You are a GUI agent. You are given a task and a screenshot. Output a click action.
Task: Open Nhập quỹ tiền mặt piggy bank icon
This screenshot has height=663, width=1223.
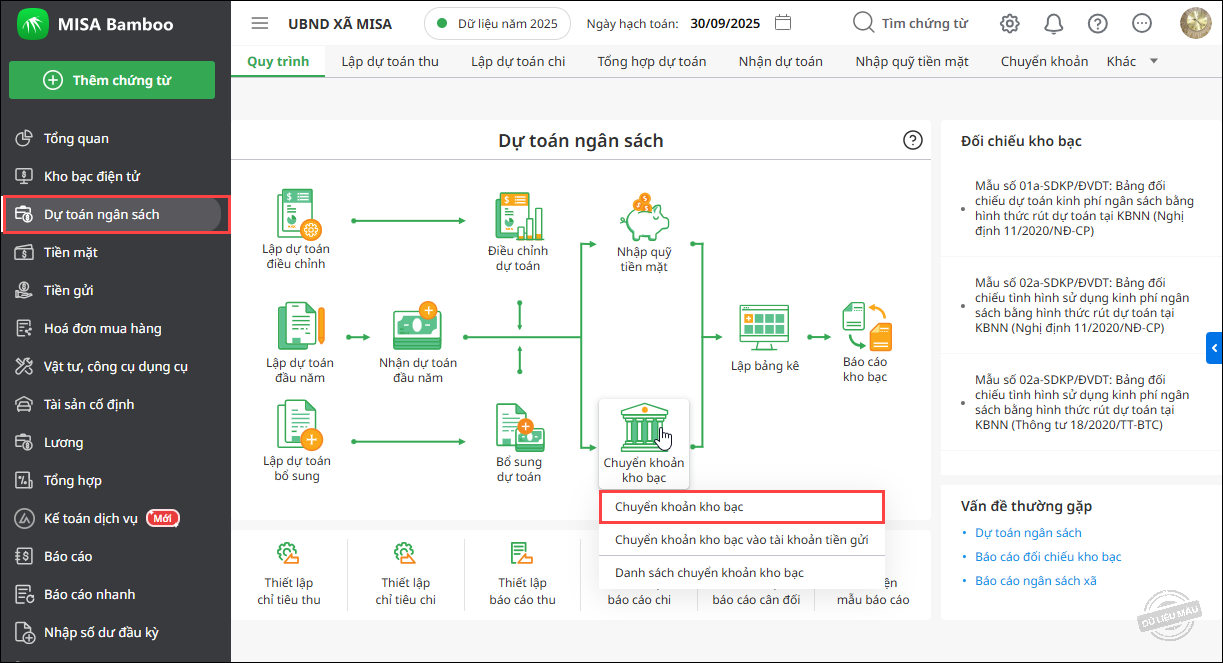pos(644,216)
